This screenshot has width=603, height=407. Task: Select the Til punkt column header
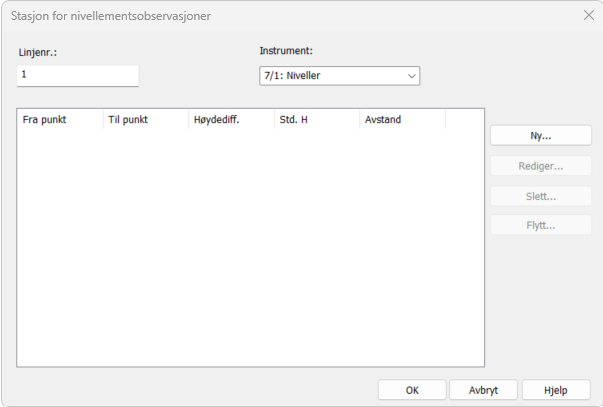point(144,120)
